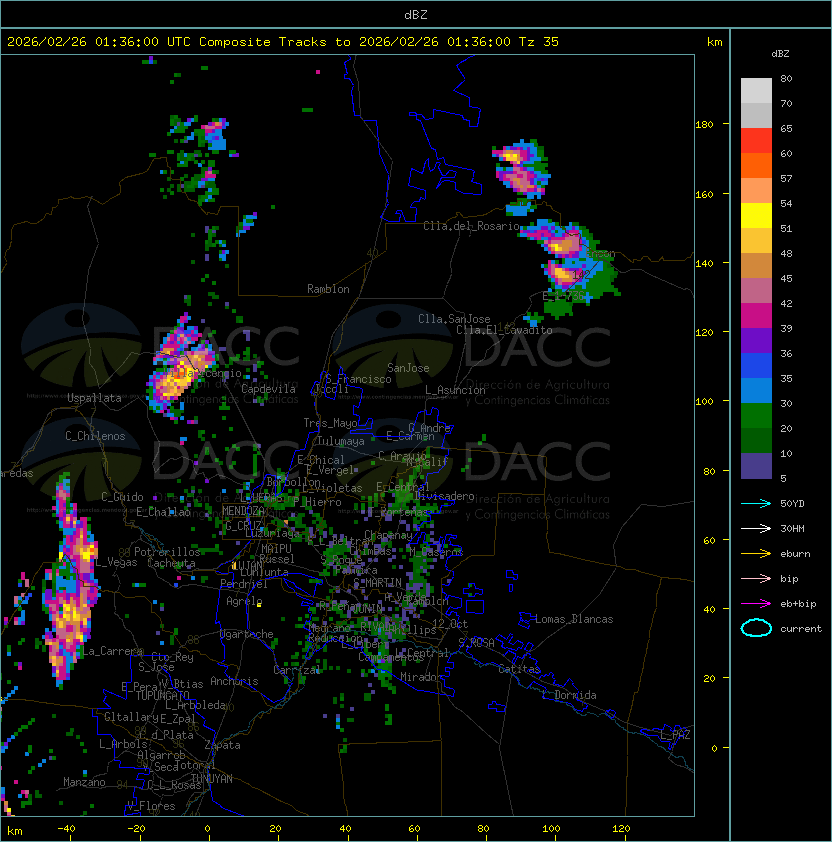The image size is (832, 842).
Task: Click the 'MENDOZA' city label
Action: pyautogui.click(x=243, y=511)
